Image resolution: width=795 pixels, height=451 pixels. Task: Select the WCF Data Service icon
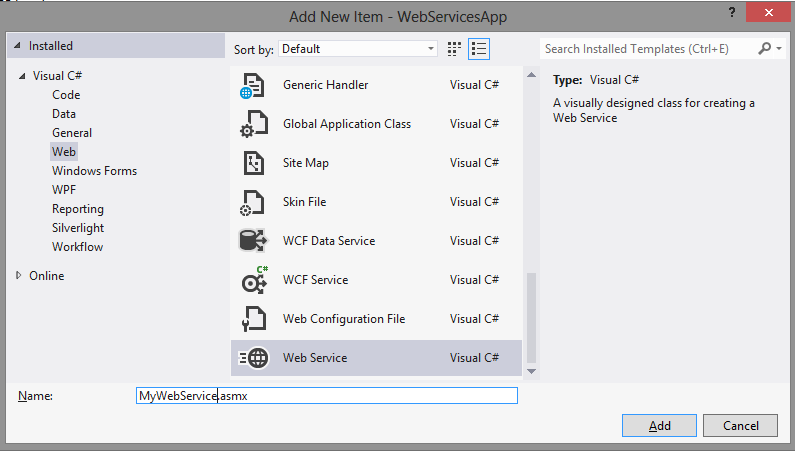252,241
